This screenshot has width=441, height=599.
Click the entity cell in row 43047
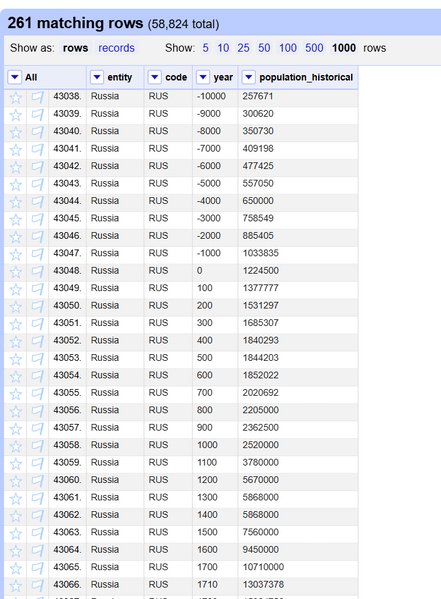pyautogui.click(x=105, y=253)
